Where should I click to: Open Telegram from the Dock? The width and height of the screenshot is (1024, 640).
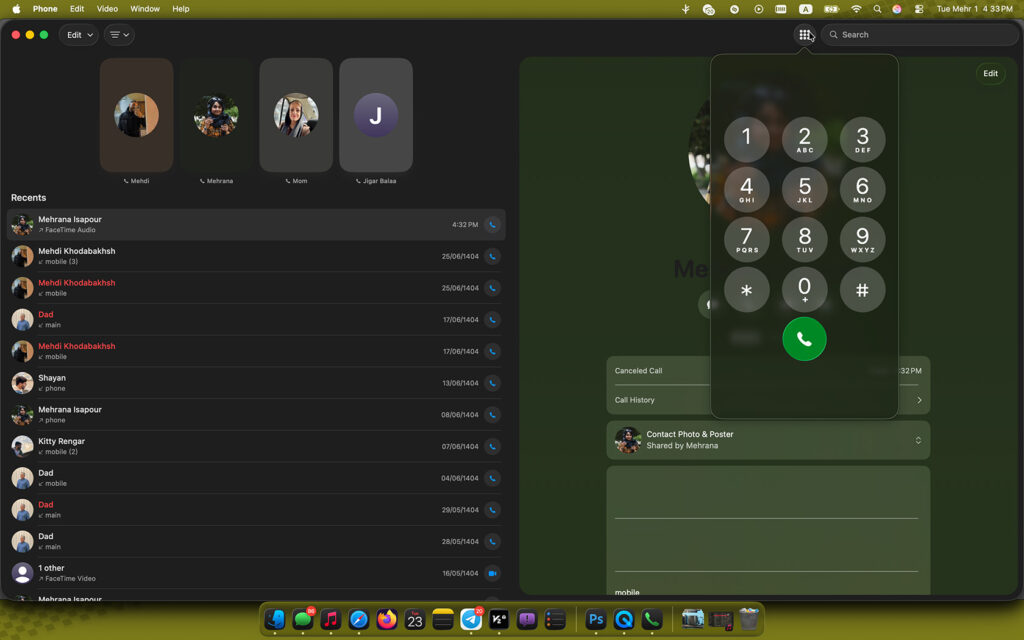(x=471, y=619)
